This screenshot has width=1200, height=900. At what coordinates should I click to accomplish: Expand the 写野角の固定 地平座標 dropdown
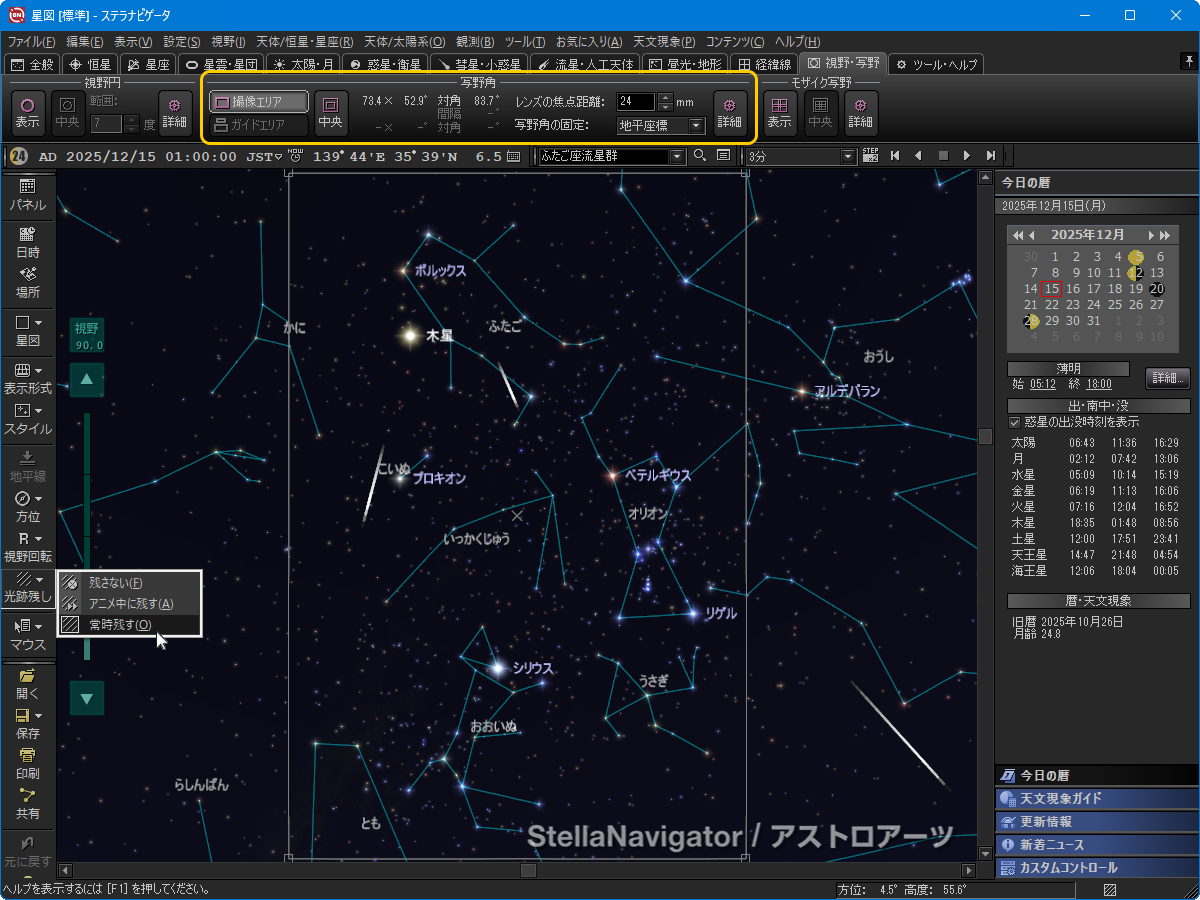pos(696,126)
